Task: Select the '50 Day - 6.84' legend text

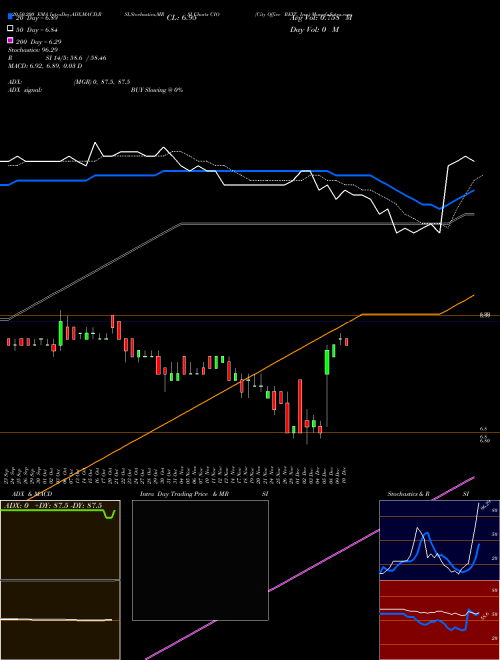Action: coord(37,29)
